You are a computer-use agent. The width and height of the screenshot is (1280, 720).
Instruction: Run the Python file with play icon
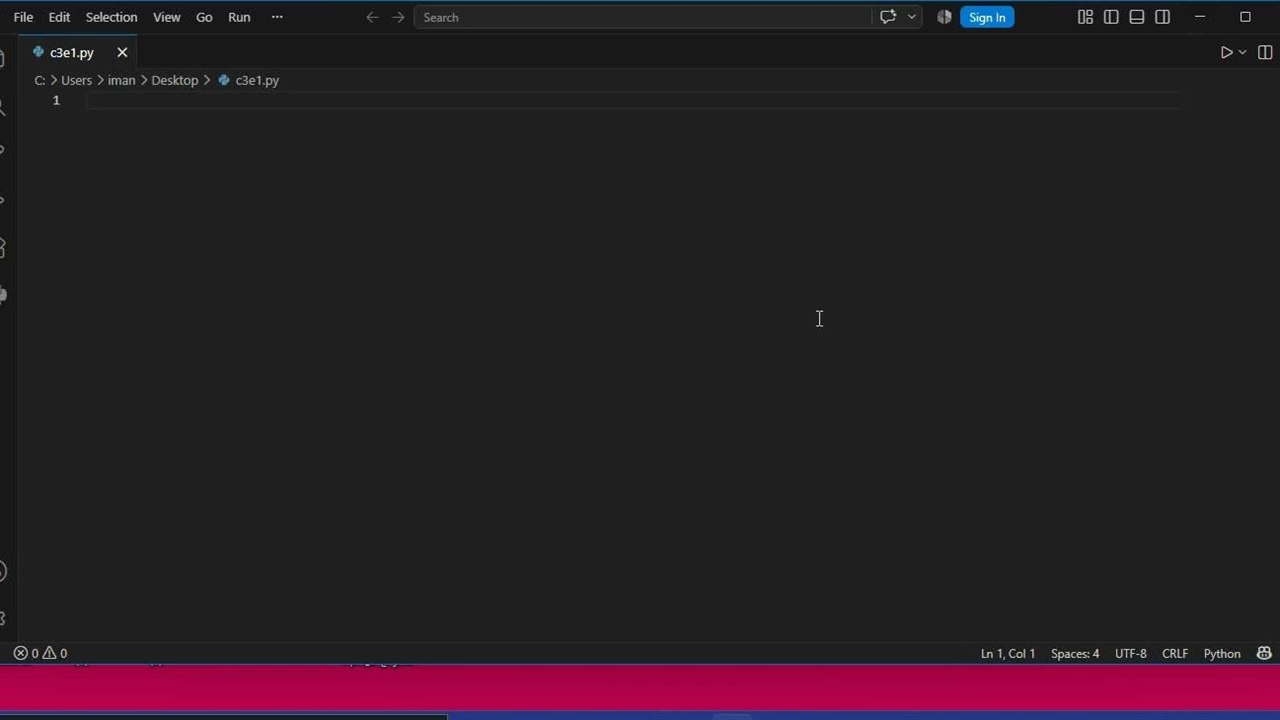pyautogui.click(x=1226, y=52)
